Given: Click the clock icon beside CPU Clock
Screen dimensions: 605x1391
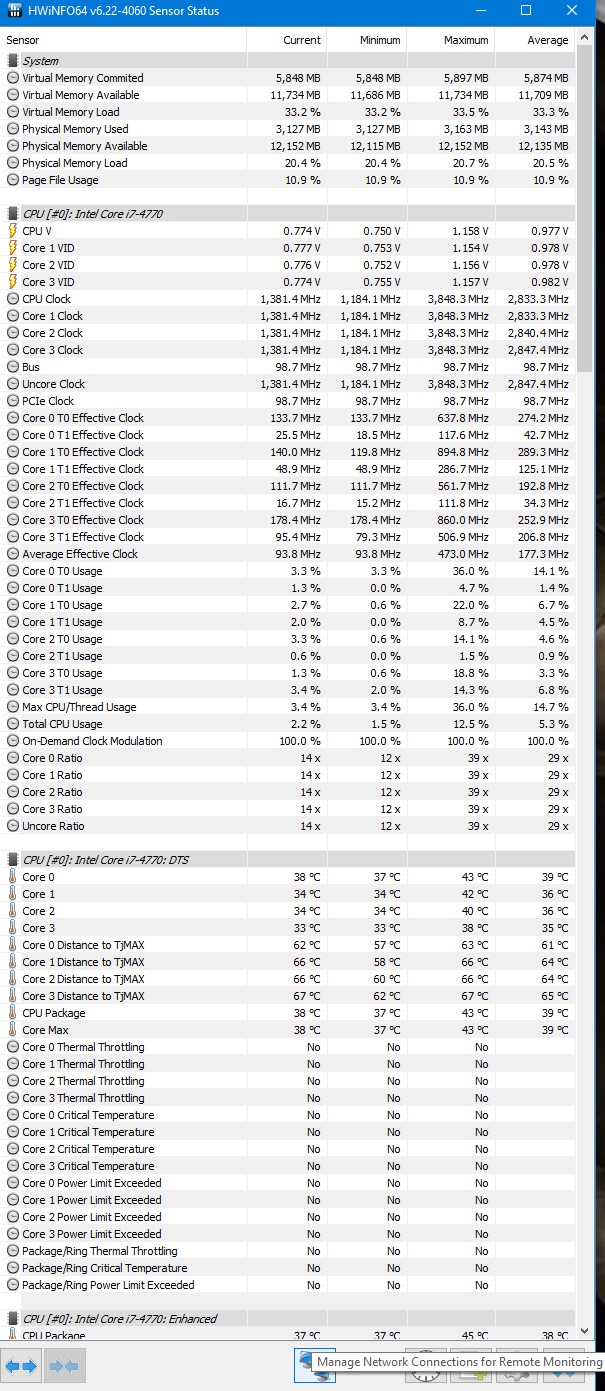Looking at the screenshot, I should (x=13, y=299).
